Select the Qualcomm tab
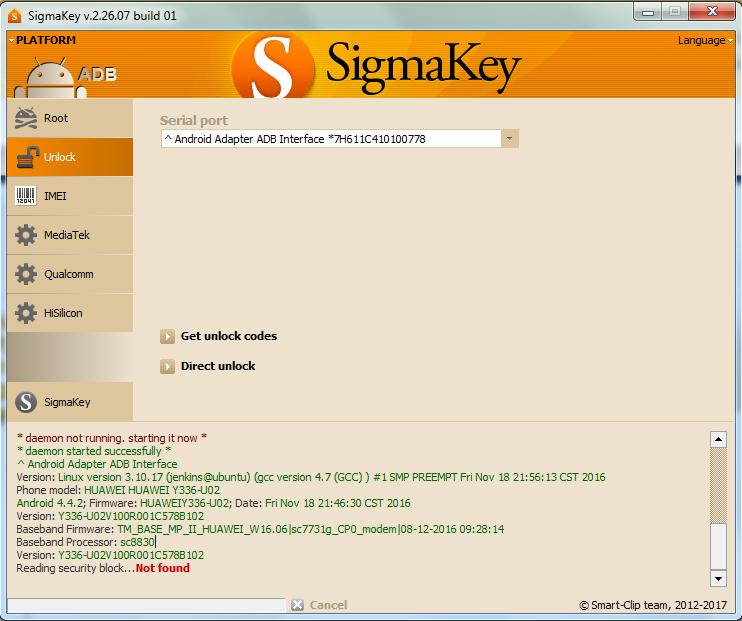This screenshot has height=621, width=742. tap(70, 274)
